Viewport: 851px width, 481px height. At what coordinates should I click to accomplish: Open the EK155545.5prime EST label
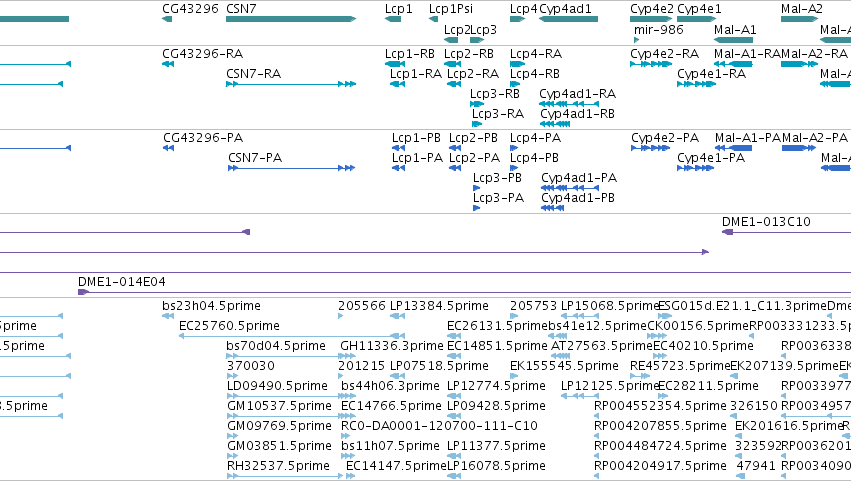tap(564, 366)
